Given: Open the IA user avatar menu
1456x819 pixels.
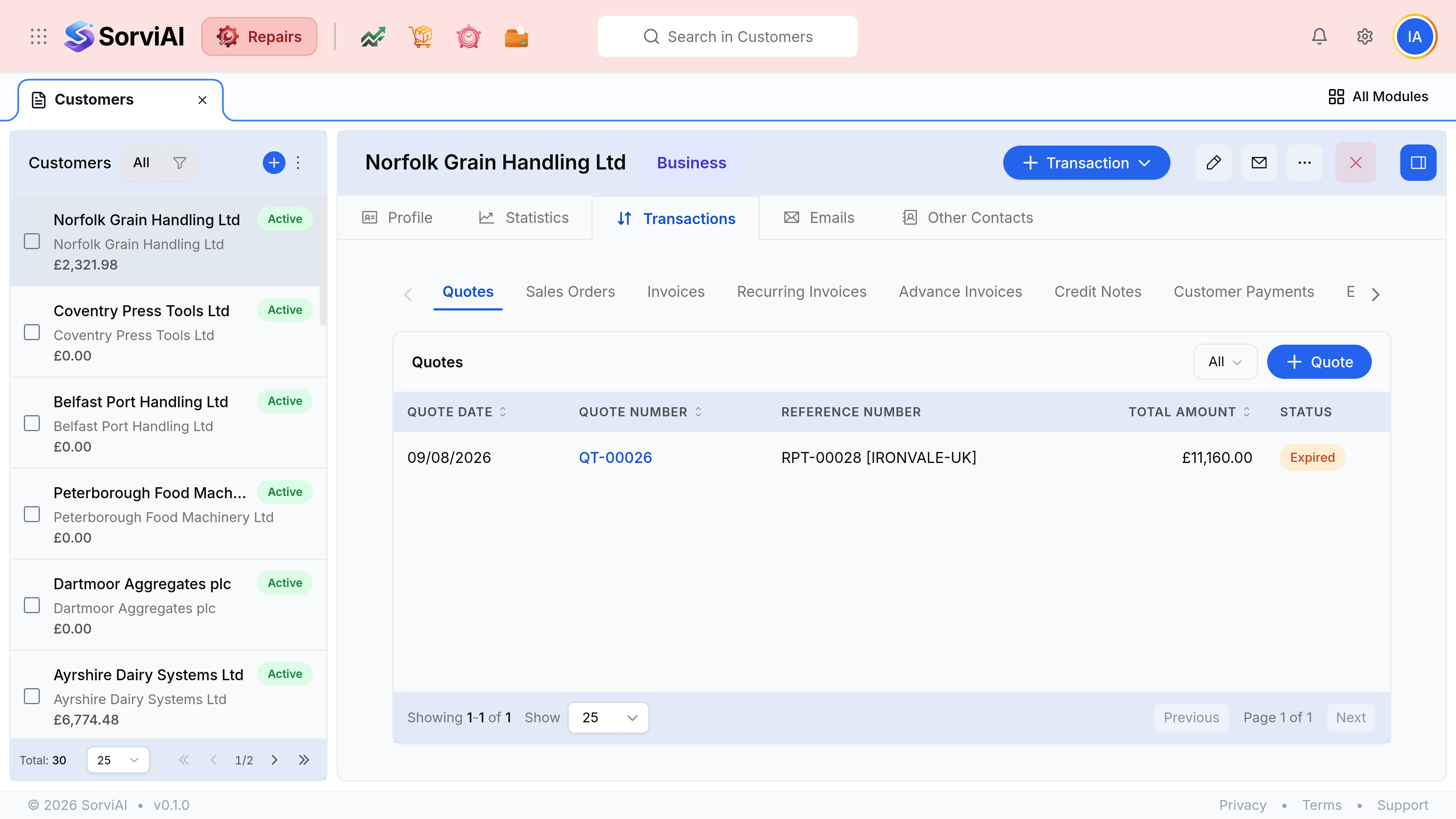Looking at the screenshot, I should click(1415, 37).
